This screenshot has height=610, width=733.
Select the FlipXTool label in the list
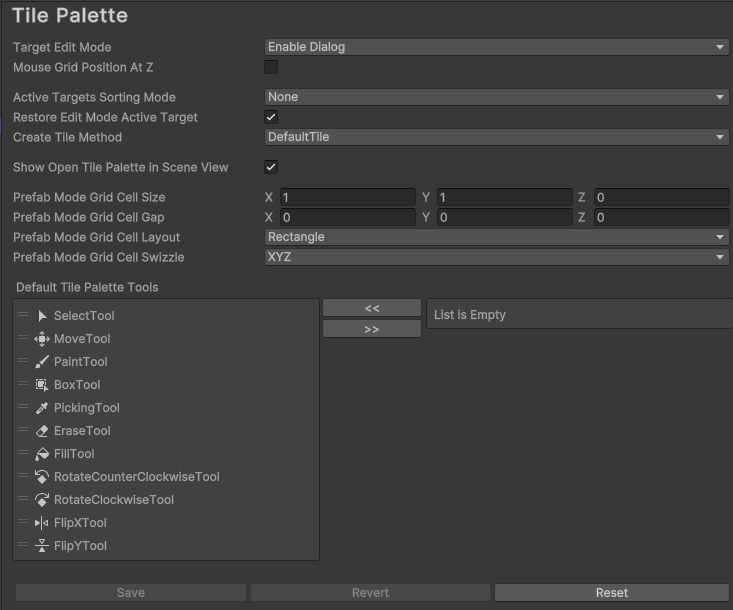point(80,523)
